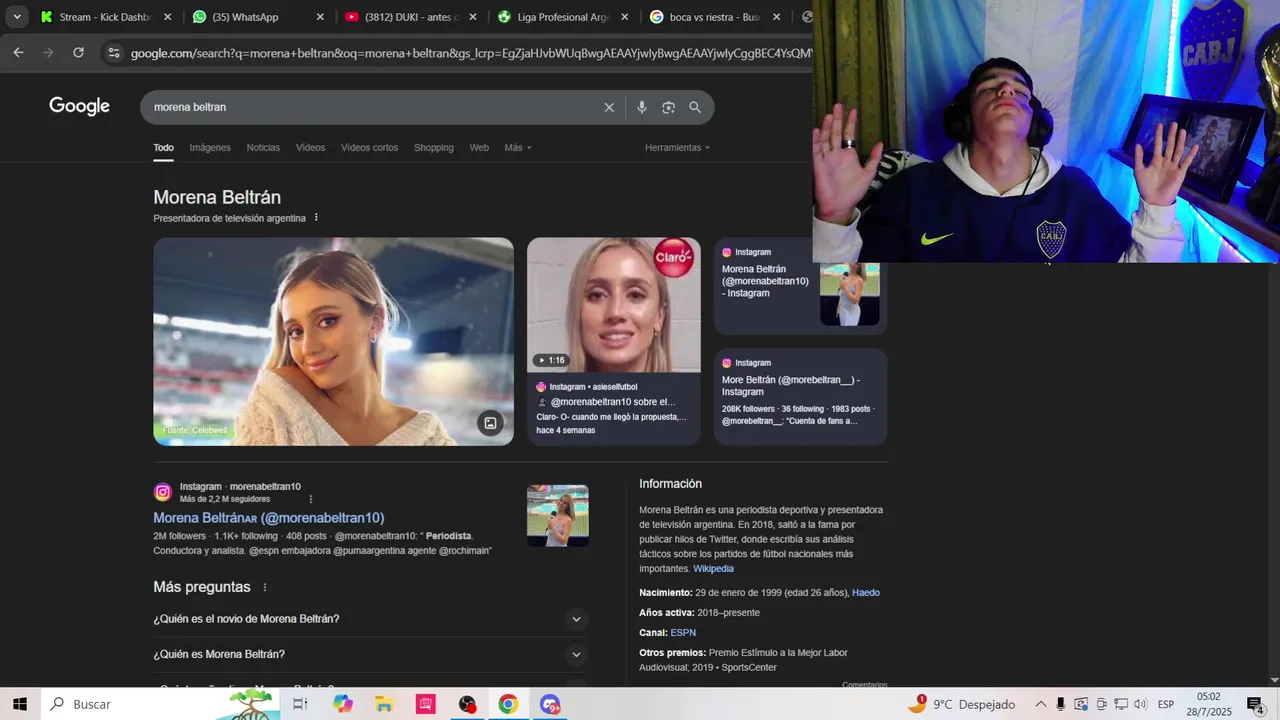Switch to the DUKI YouTube tab
Screen dimensions: 1280x720
(411, 17)
